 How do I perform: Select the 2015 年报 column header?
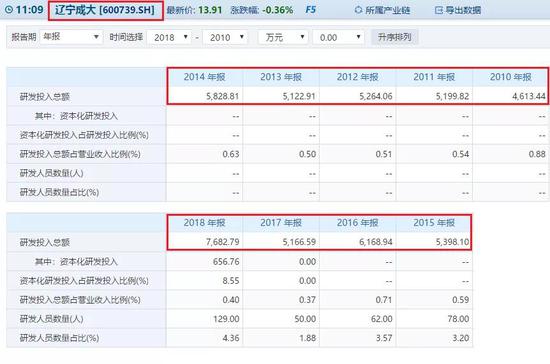click(434, 223)
